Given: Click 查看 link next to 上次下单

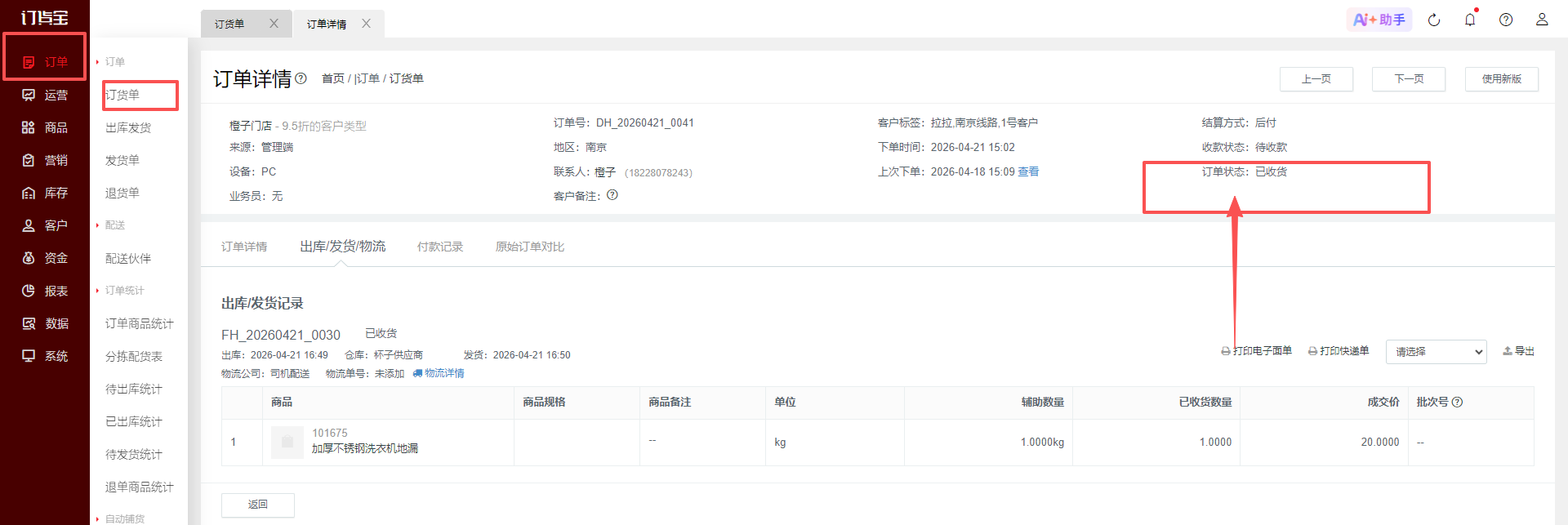Looking at the screenshot, I should [x=1028, y=171].
